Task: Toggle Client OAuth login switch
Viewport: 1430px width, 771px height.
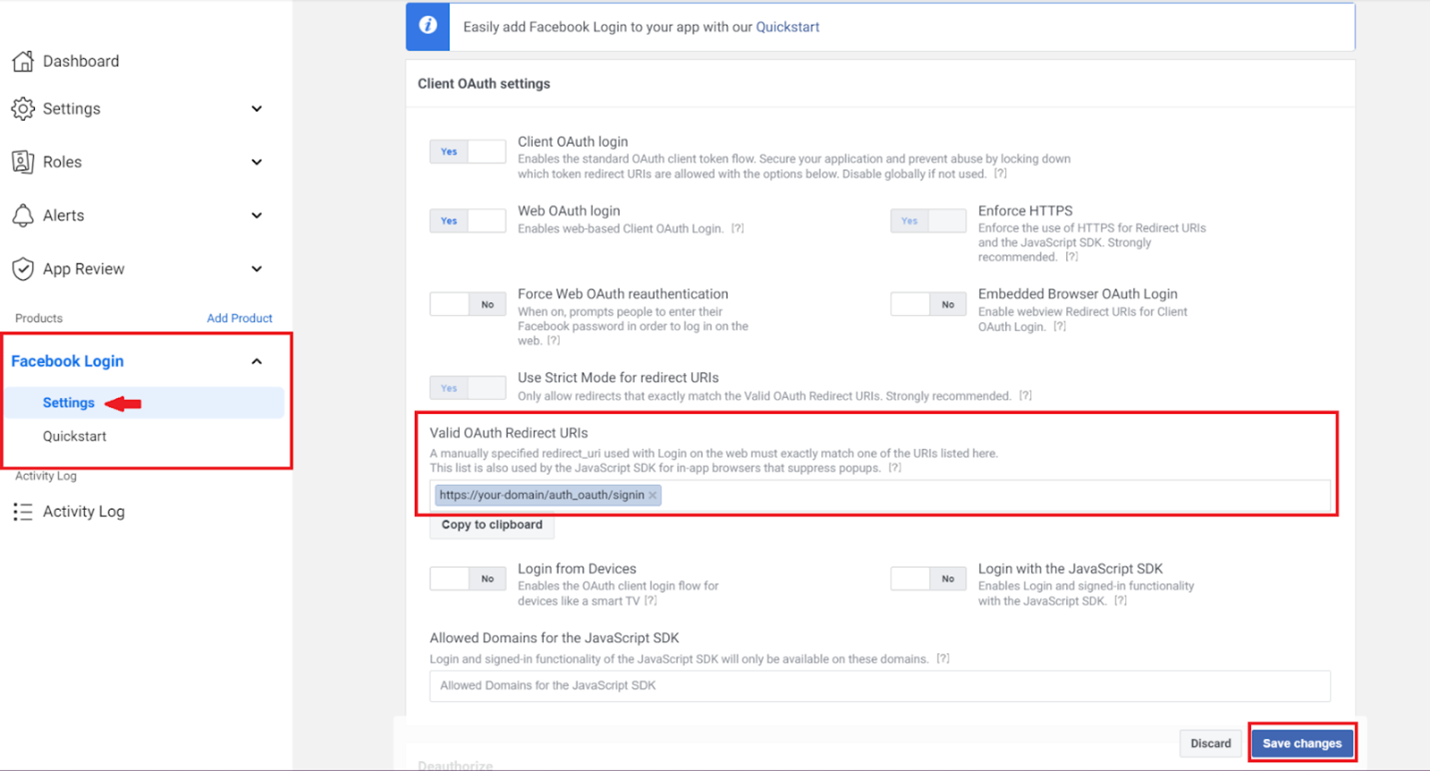Action: click(x=467, y=152)
